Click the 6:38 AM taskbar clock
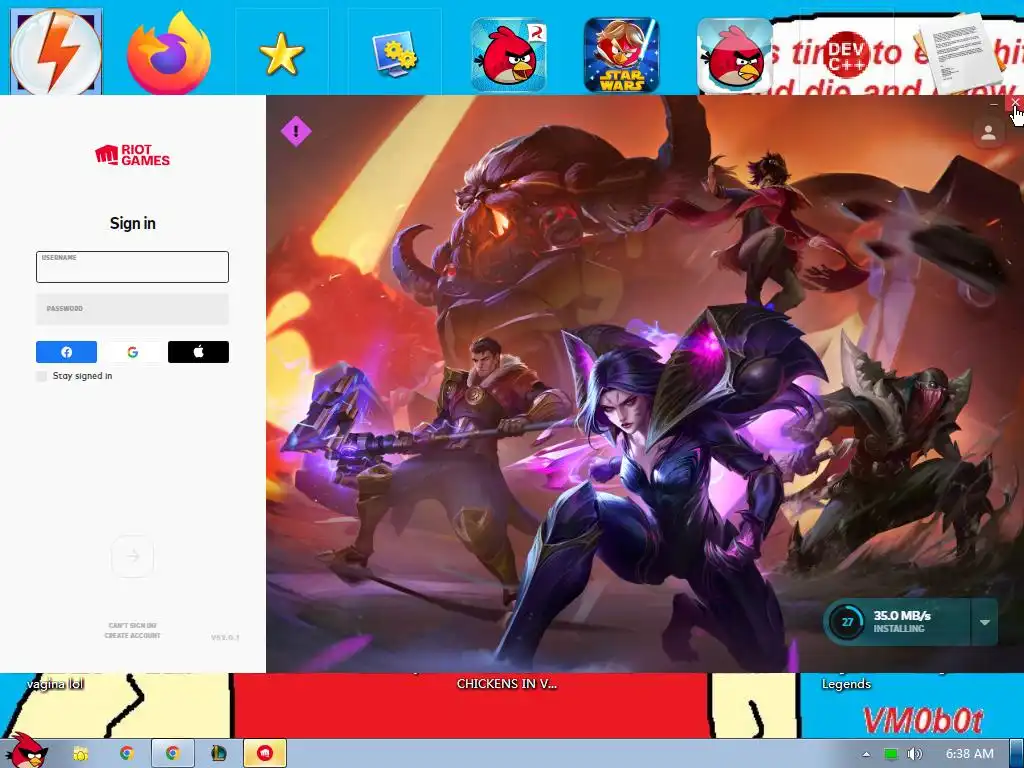Screen dimensions: 1024x768 (x=970, y=754)
